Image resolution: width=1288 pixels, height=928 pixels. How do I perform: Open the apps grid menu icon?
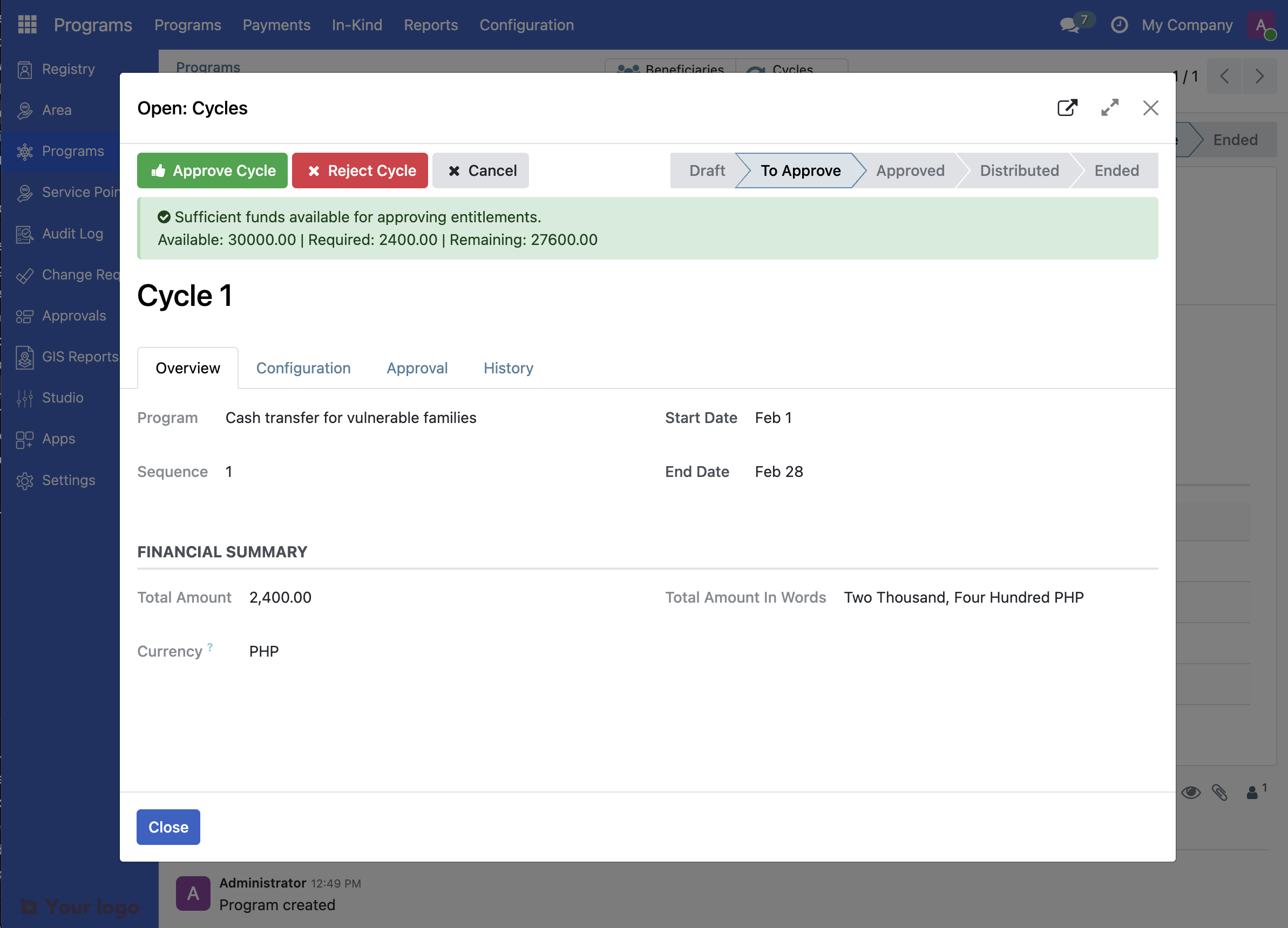[26, 24]
